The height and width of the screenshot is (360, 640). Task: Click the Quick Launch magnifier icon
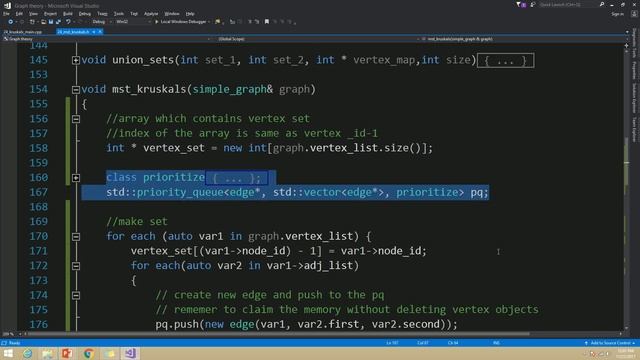602,4
